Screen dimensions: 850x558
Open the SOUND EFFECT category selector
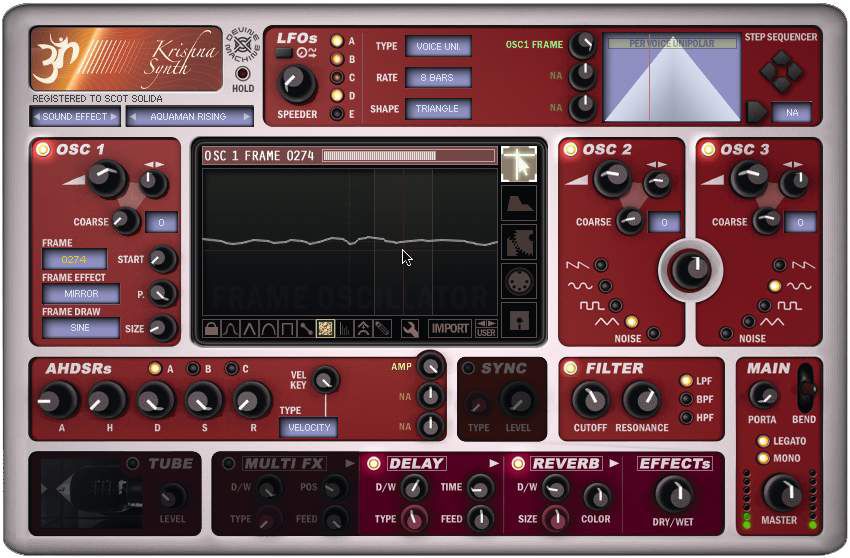coord(75,116)
